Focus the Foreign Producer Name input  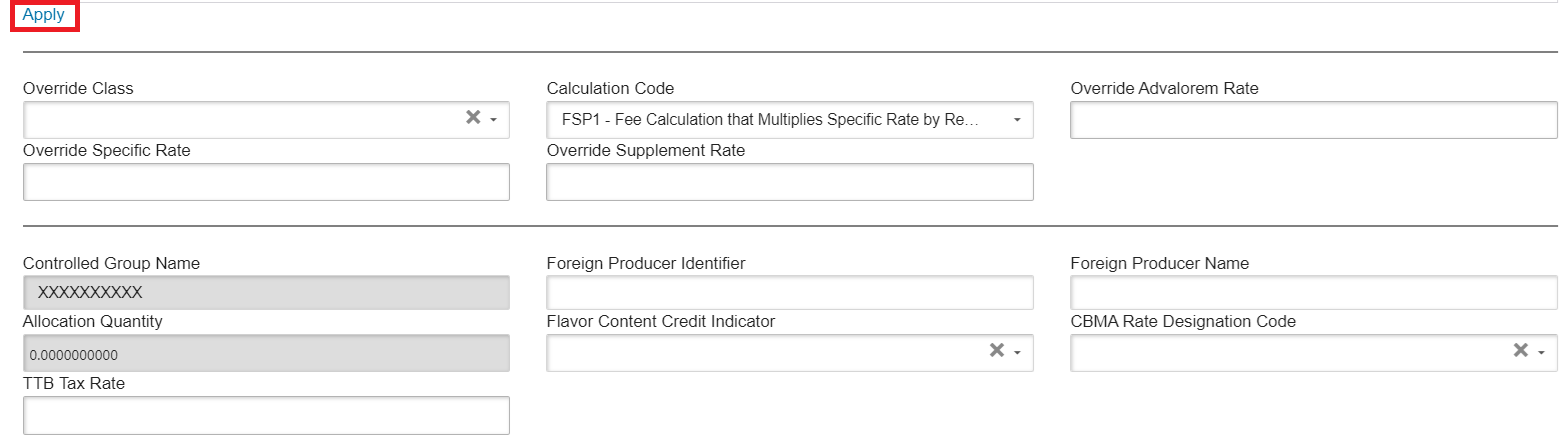pyautogui.click(x=1313, y=293)
